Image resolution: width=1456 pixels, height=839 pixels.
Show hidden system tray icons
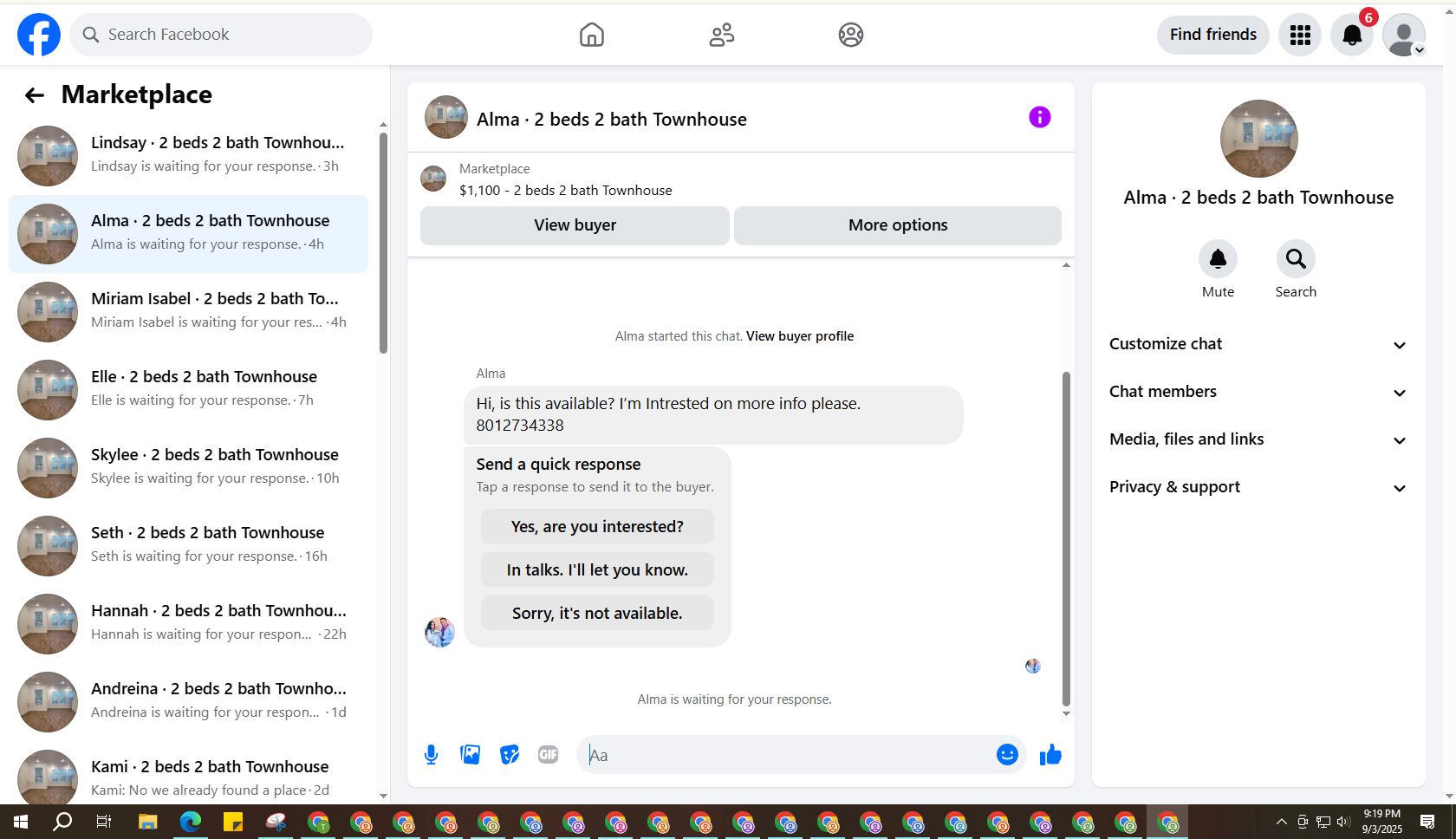[x=1282, y=822]
